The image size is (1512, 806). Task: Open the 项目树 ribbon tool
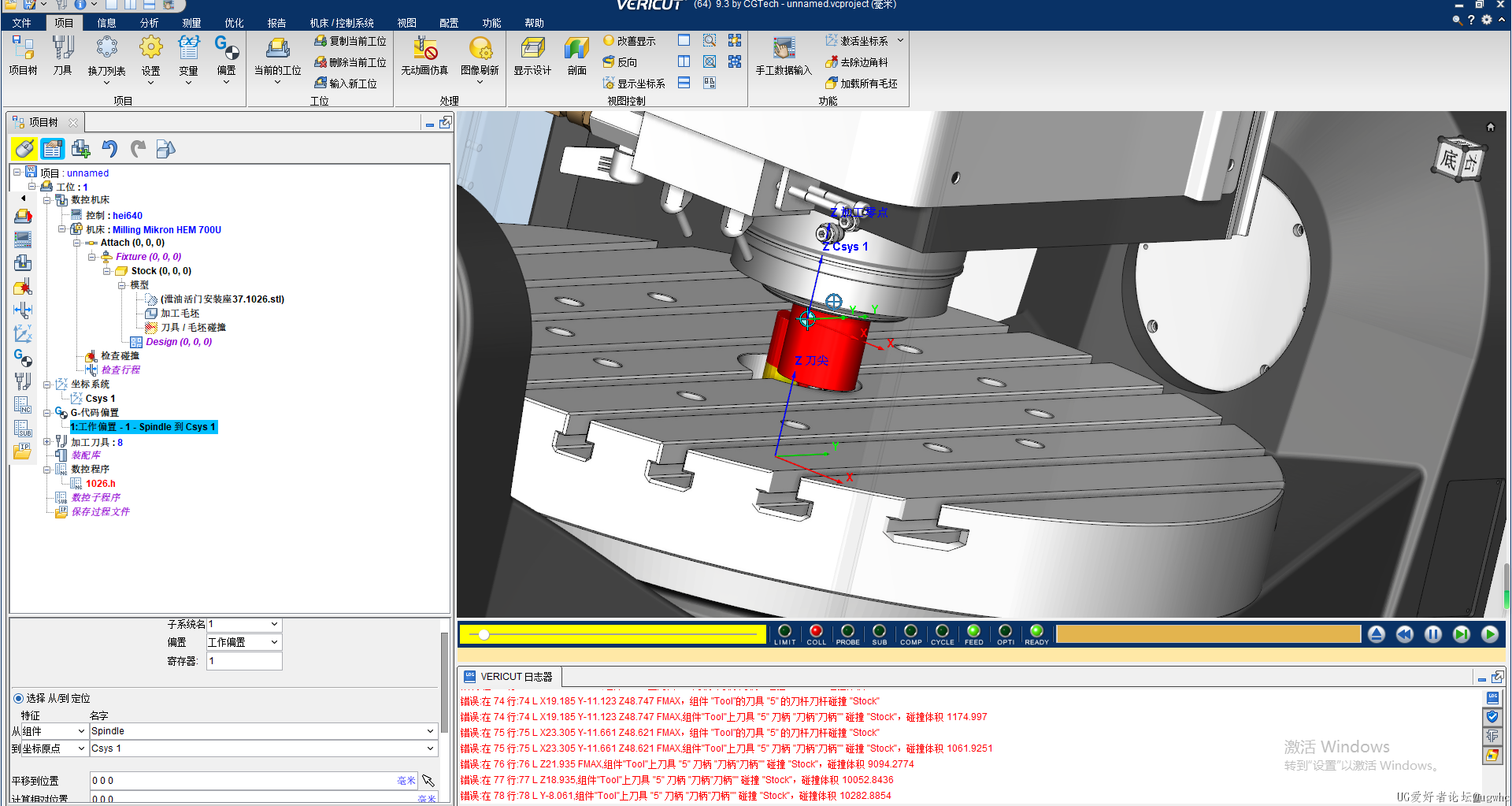pyautogui.click(x=23, y=56)
